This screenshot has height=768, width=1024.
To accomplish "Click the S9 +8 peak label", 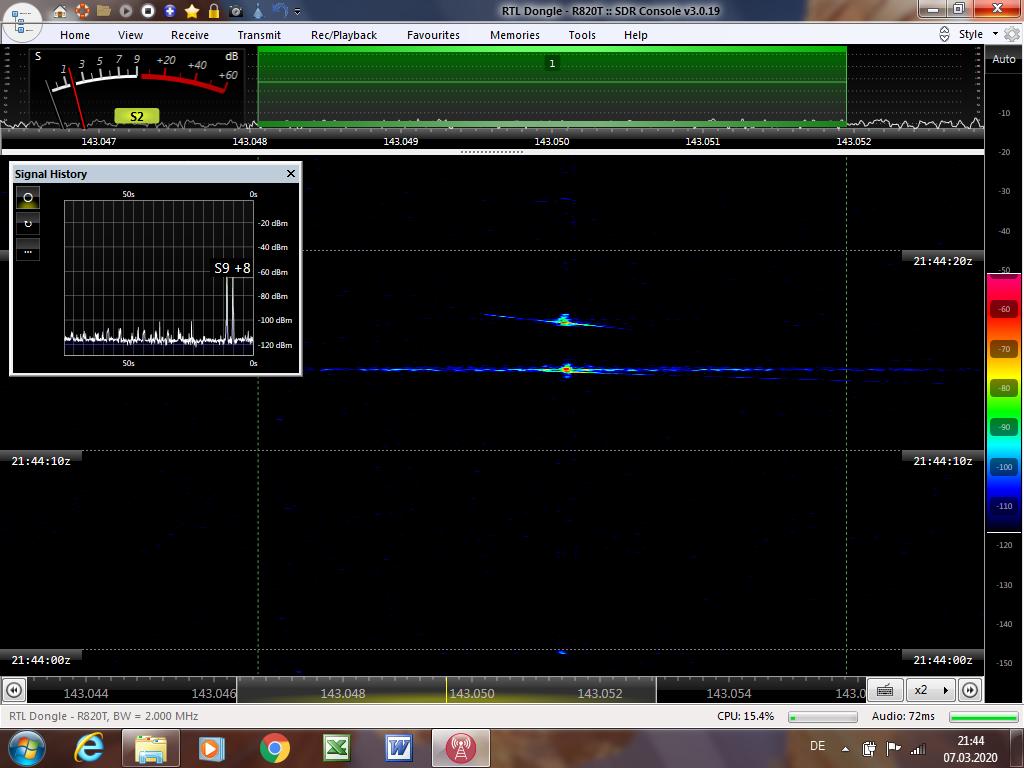I will click(x=232, y=268).
